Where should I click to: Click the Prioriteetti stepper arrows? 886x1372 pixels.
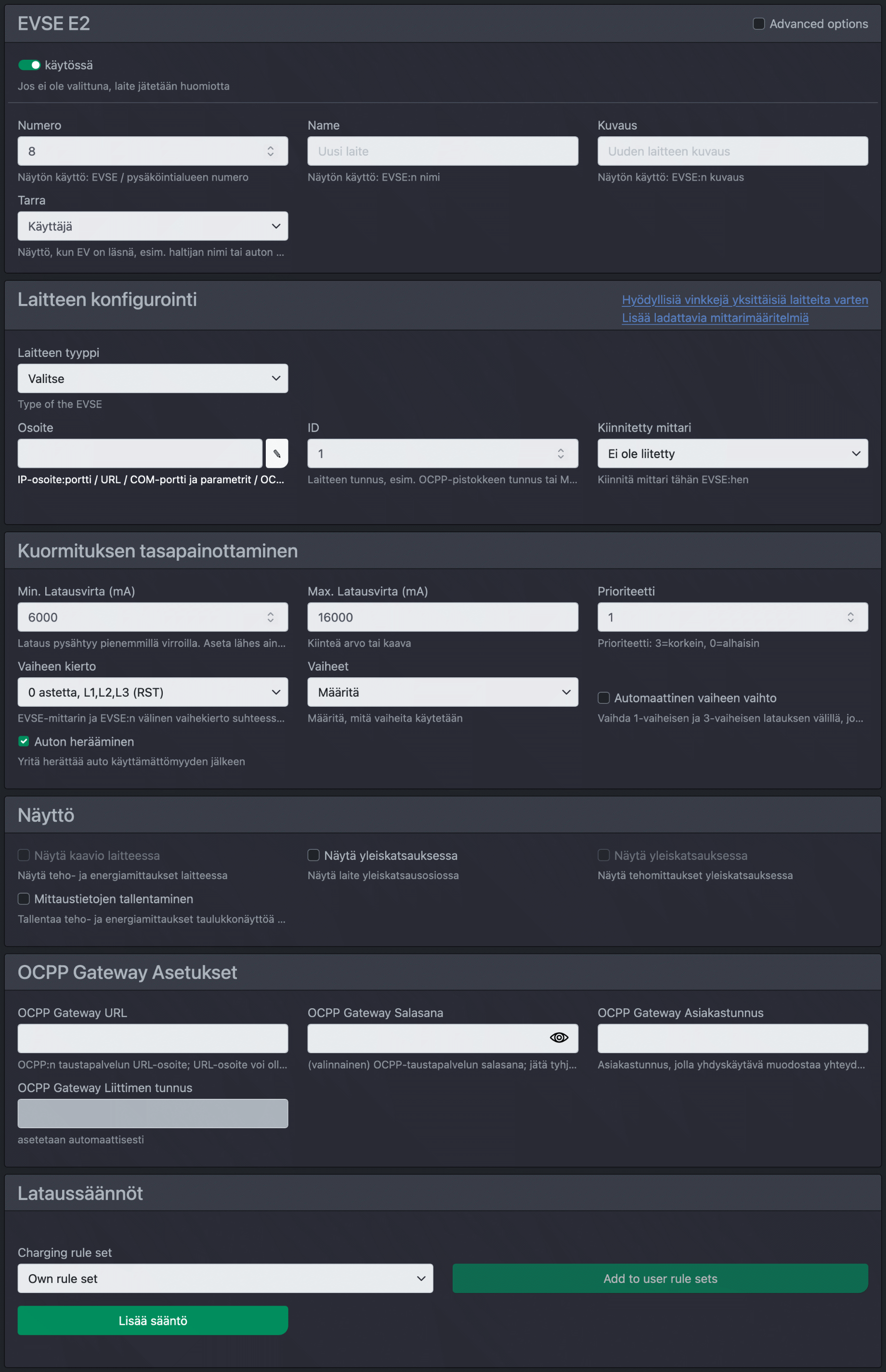tap(850, 617)
